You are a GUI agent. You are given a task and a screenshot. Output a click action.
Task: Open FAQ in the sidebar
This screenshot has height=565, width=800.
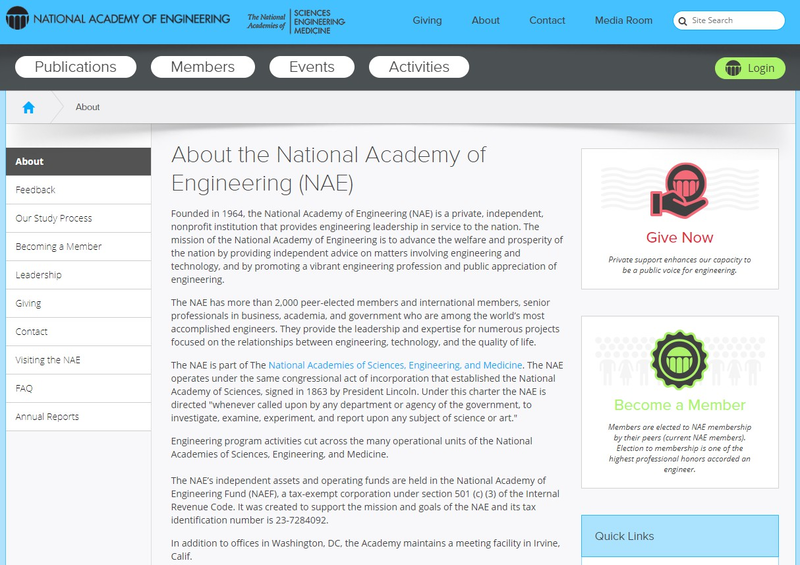[79, 388]
